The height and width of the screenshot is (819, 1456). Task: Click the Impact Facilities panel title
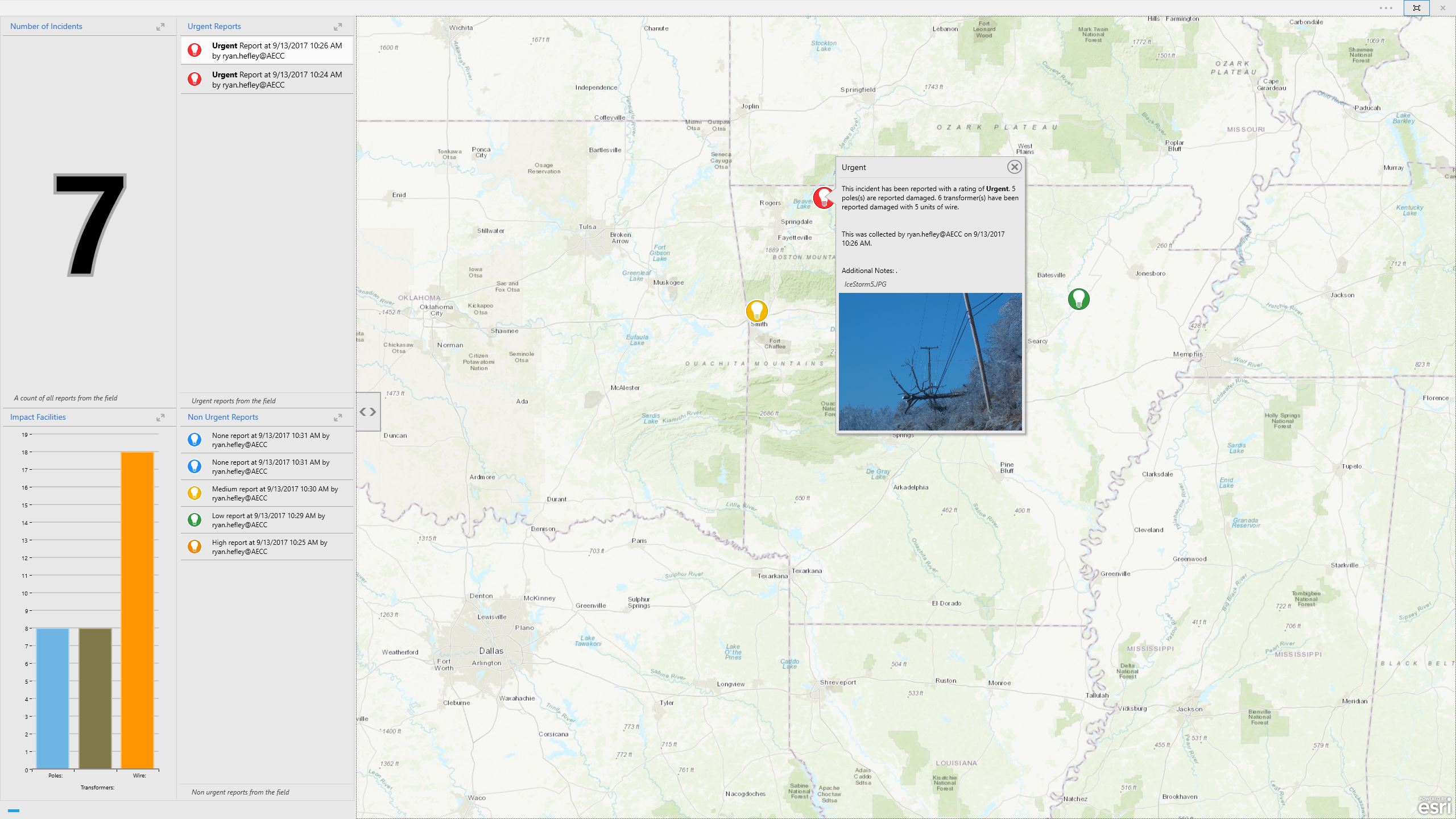click(38, 417)
